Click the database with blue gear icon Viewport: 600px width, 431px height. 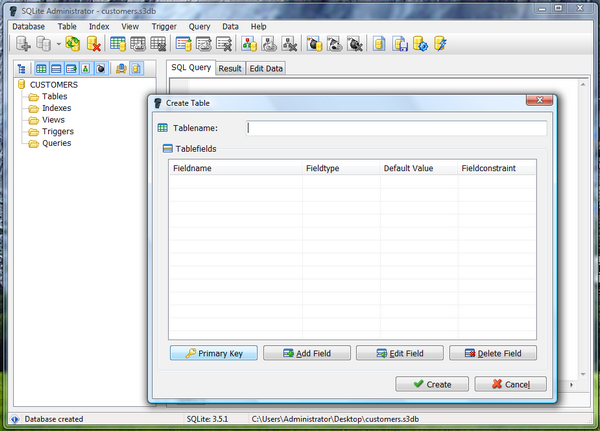click(x=420, y=44)
